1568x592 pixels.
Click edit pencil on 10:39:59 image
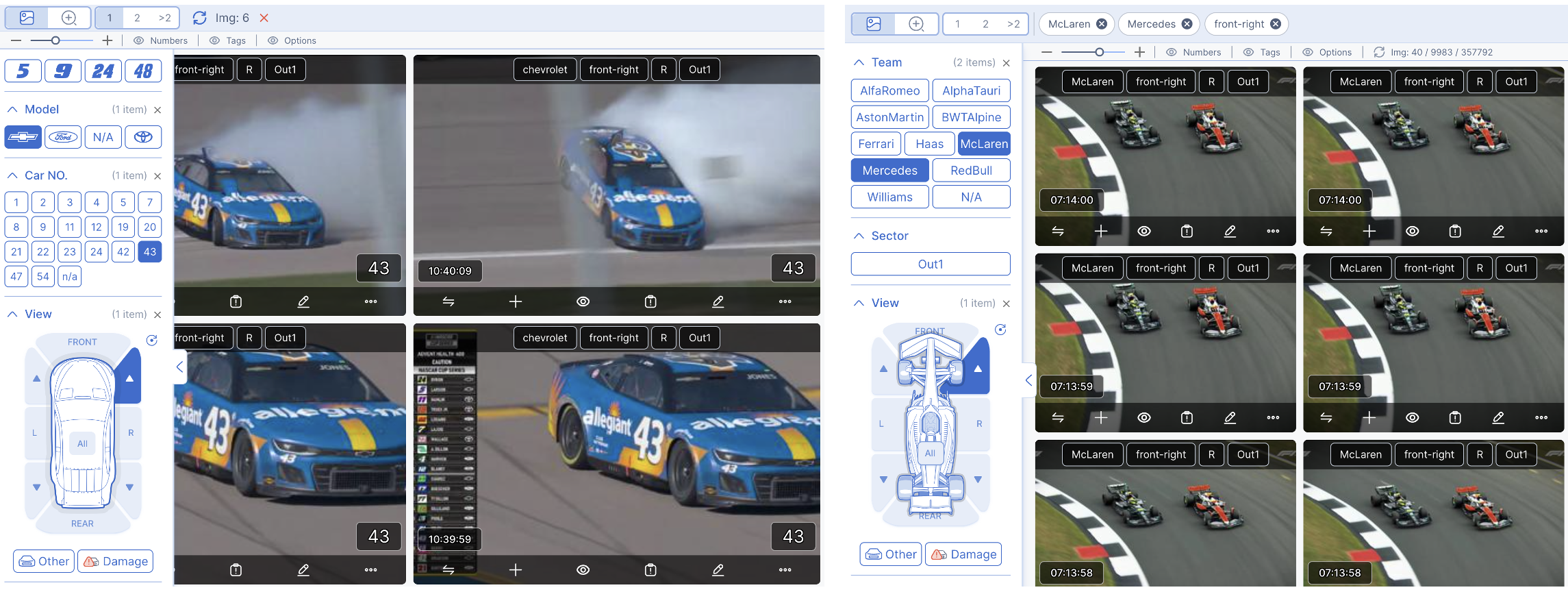point(718,569)
